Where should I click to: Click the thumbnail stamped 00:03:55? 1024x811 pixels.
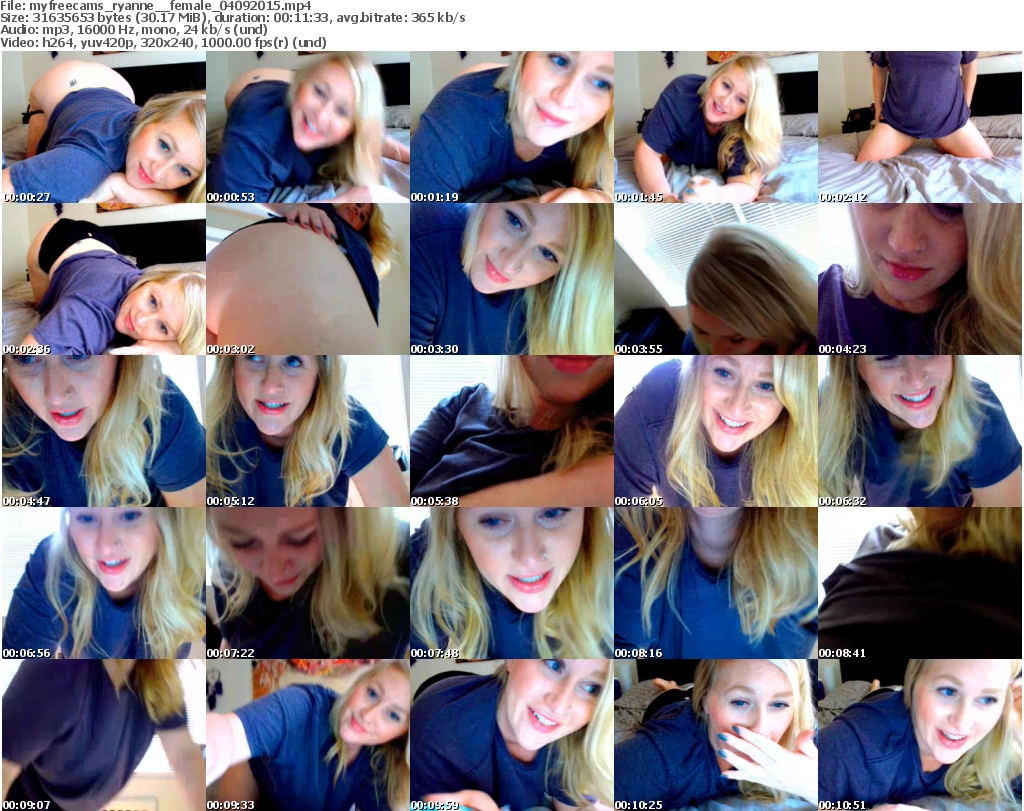click(716, 279)
